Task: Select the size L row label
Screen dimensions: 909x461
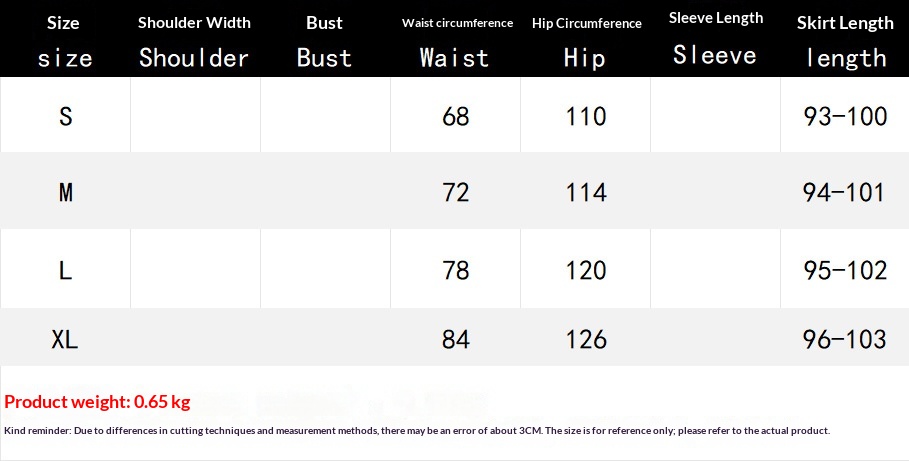Action: click(x=65, y=270)
